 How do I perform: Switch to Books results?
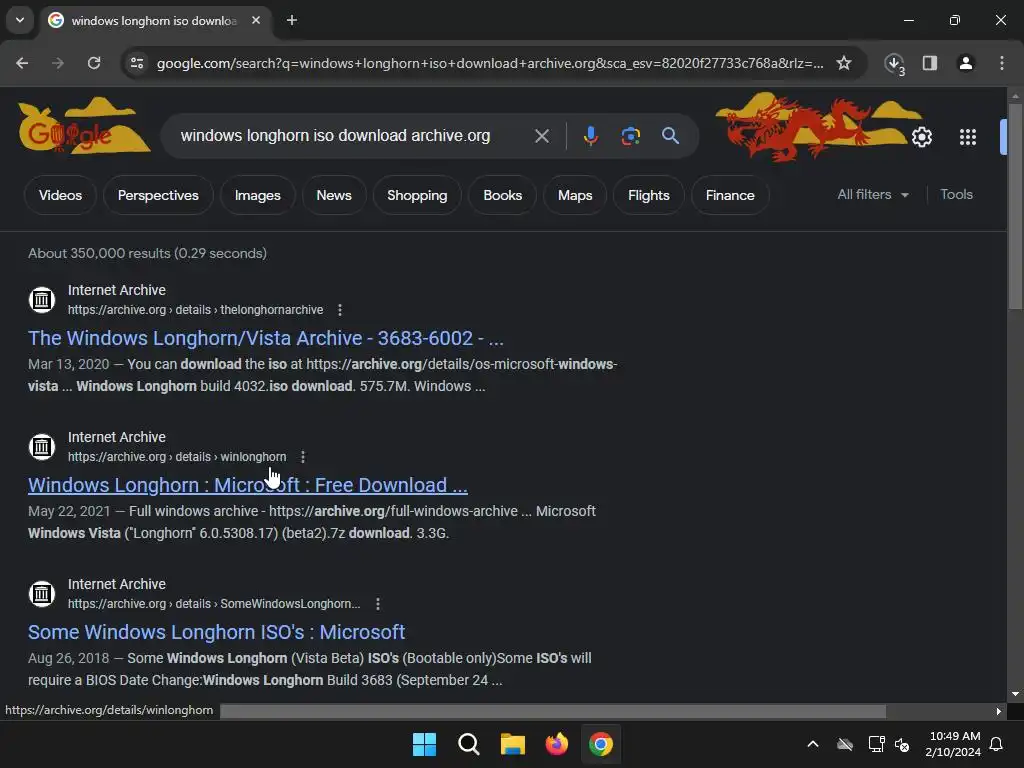pos(503,195)
